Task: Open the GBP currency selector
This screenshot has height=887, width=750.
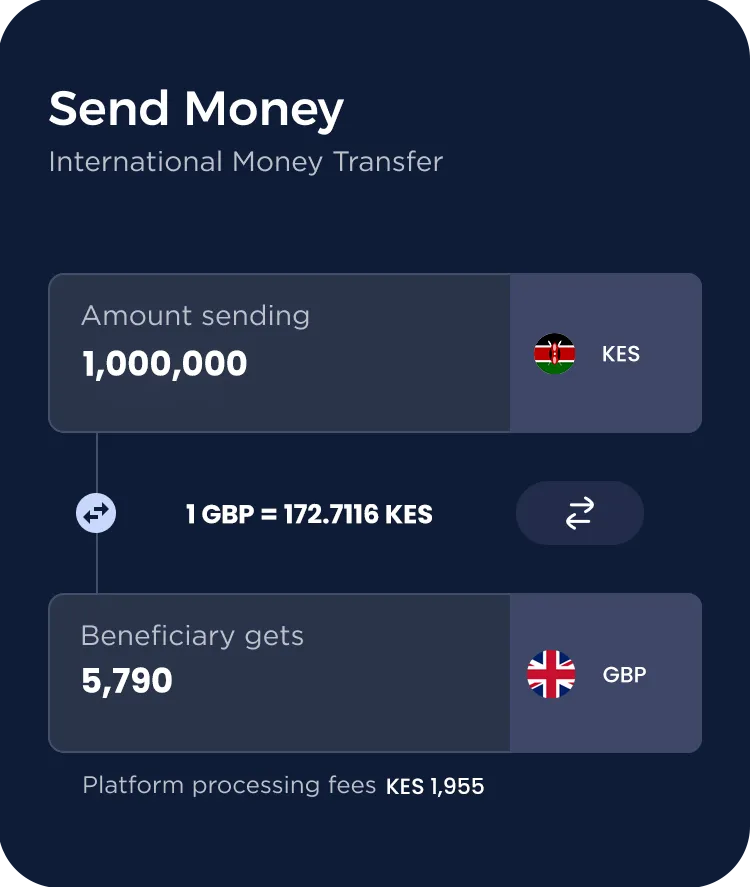Action: (x=606, y=673)
